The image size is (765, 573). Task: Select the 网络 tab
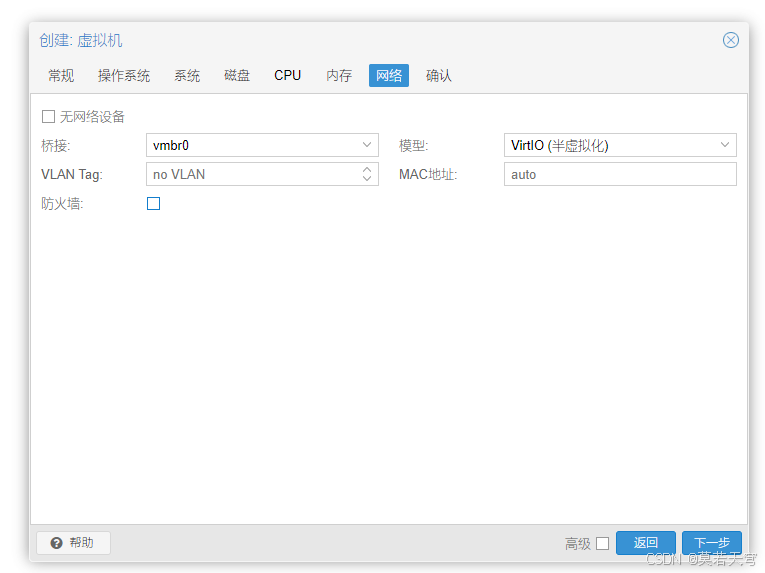click(x=389, y=76)
